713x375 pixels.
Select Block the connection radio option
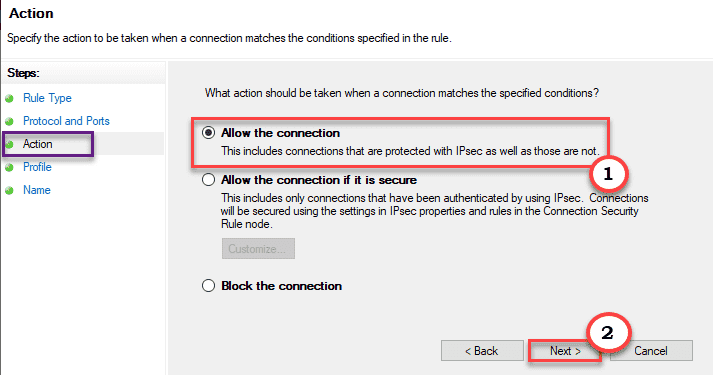click(208, 286)
